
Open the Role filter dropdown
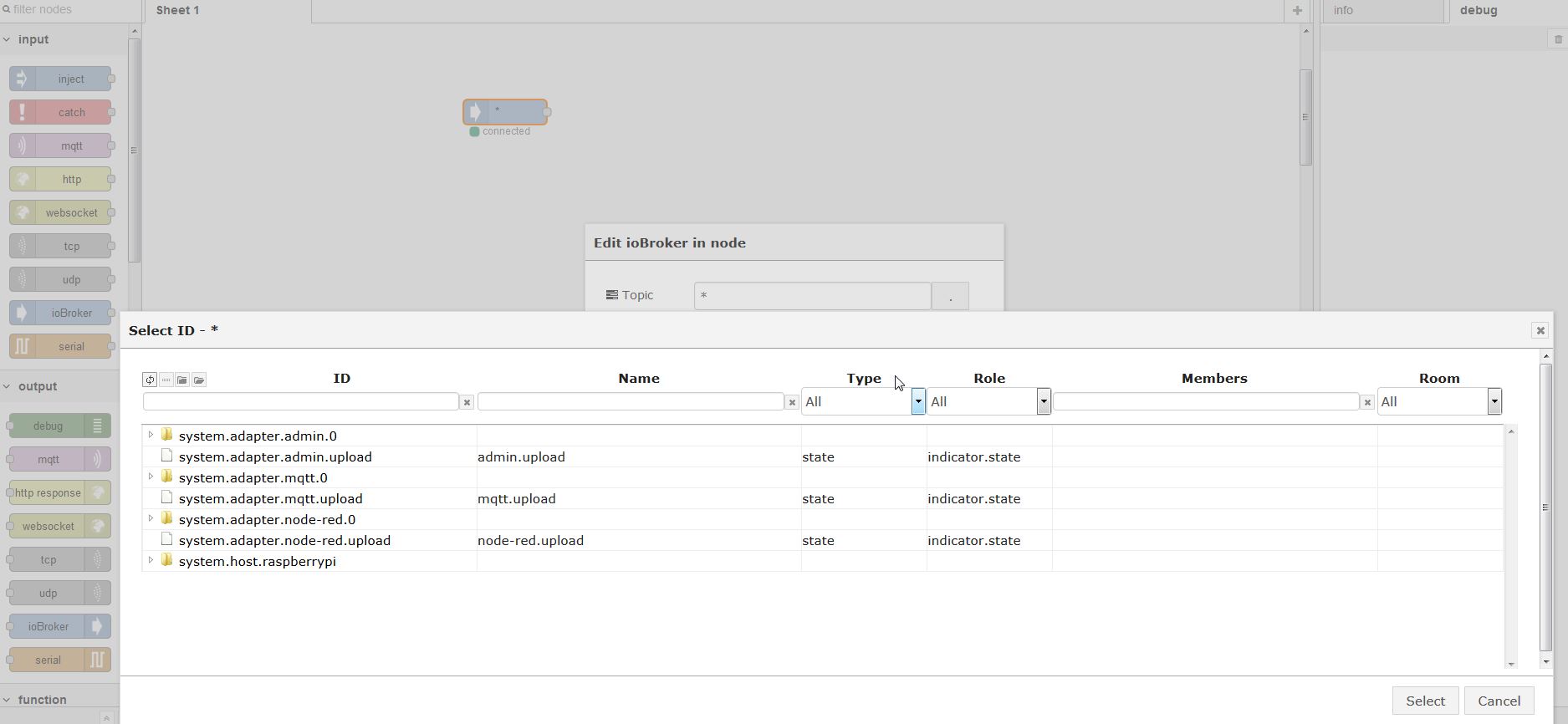click(x=988, y=402)
